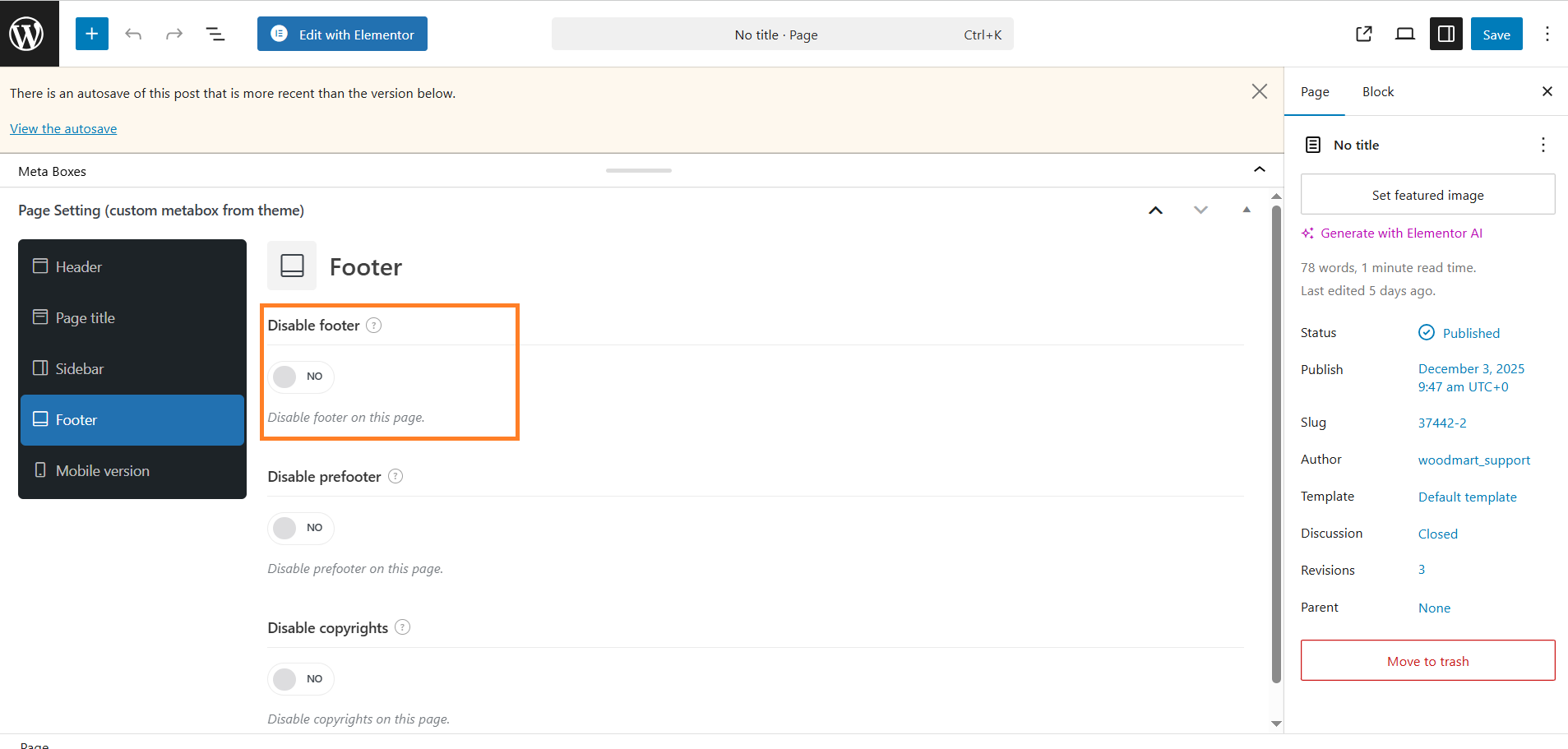
Task: Click the Set featured image box
Action: [1427, 195]
